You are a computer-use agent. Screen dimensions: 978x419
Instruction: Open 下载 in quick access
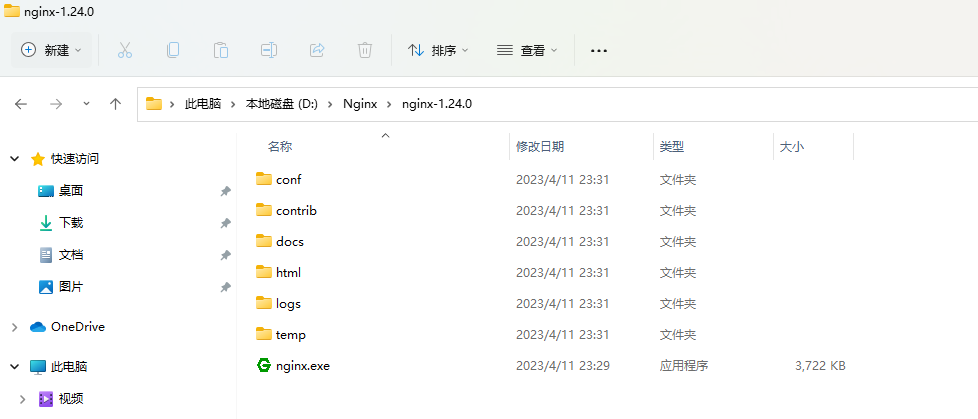click(71, 223)
